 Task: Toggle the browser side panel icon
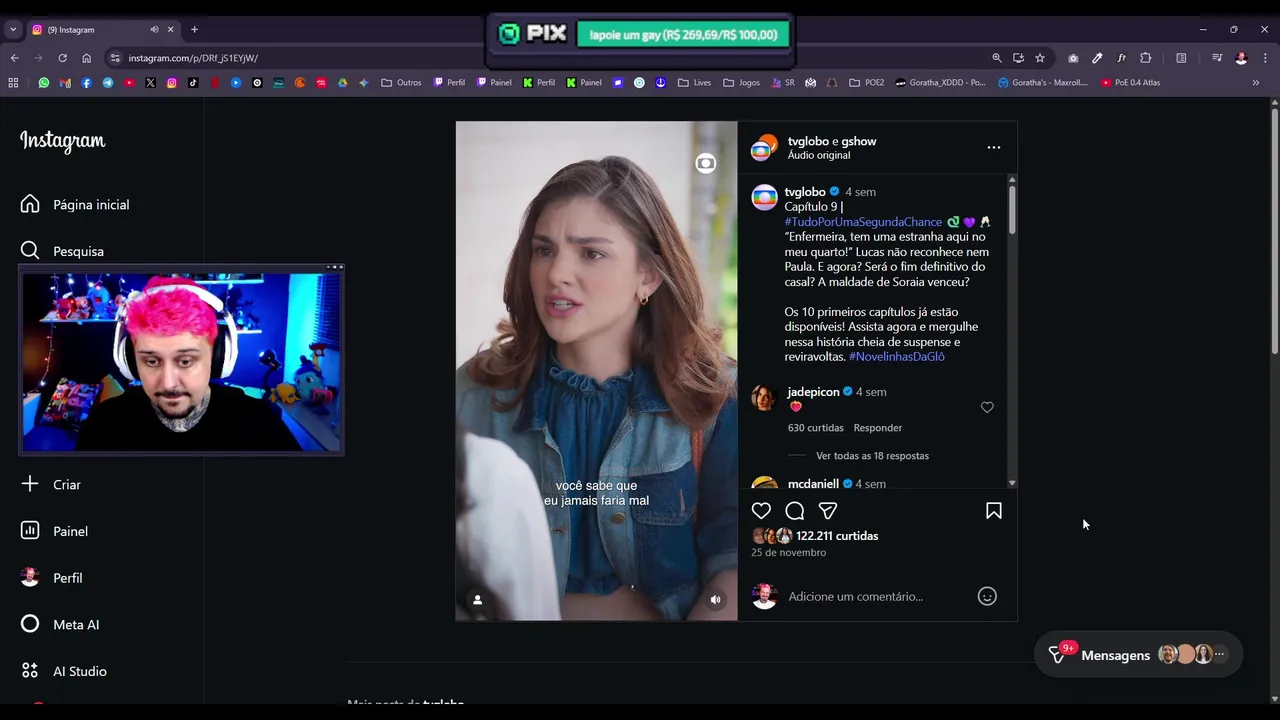point(1181,58)
